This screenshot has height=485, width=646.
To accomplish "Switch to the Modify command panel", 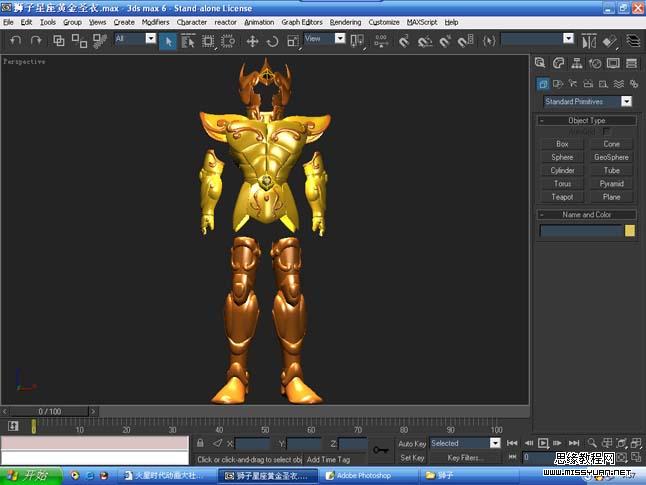I will (558, 63).
